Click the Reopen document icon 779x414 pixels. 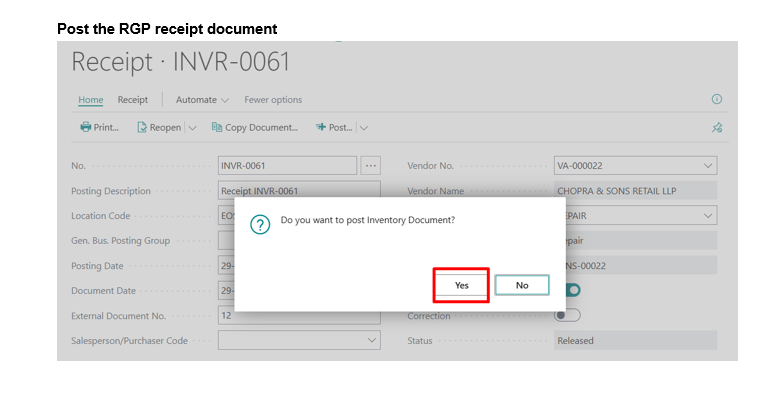pos(142,128)
